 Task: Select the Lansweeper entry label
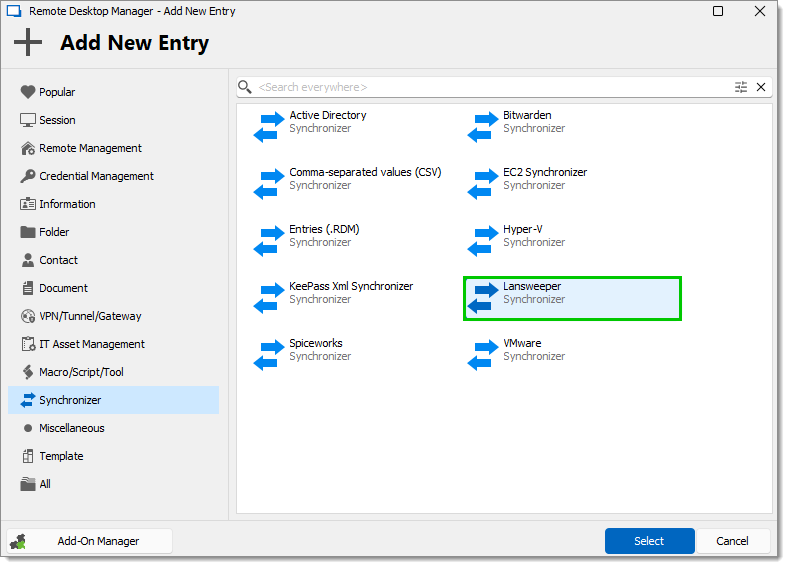click(532, 286)
